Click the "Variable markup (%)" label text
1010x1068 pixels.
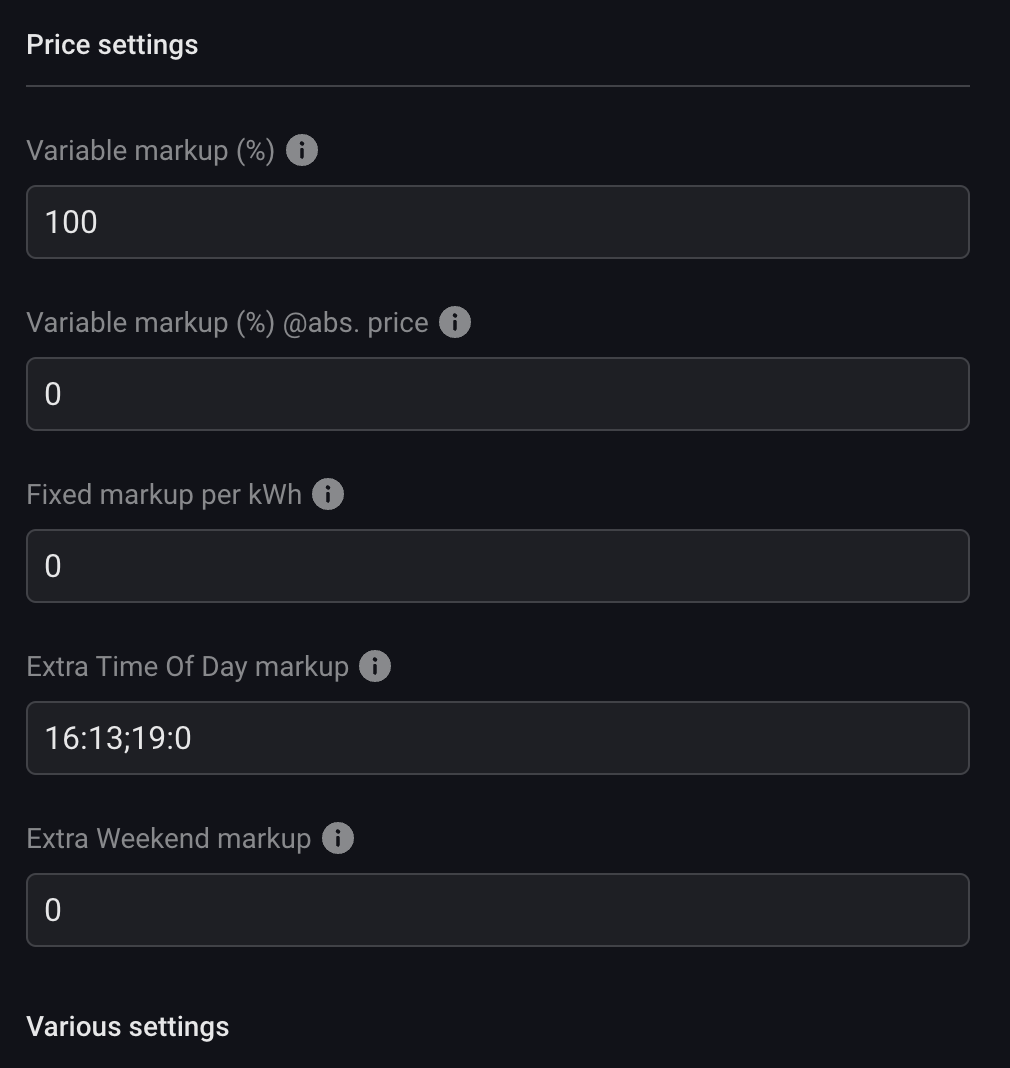[150, 151]
